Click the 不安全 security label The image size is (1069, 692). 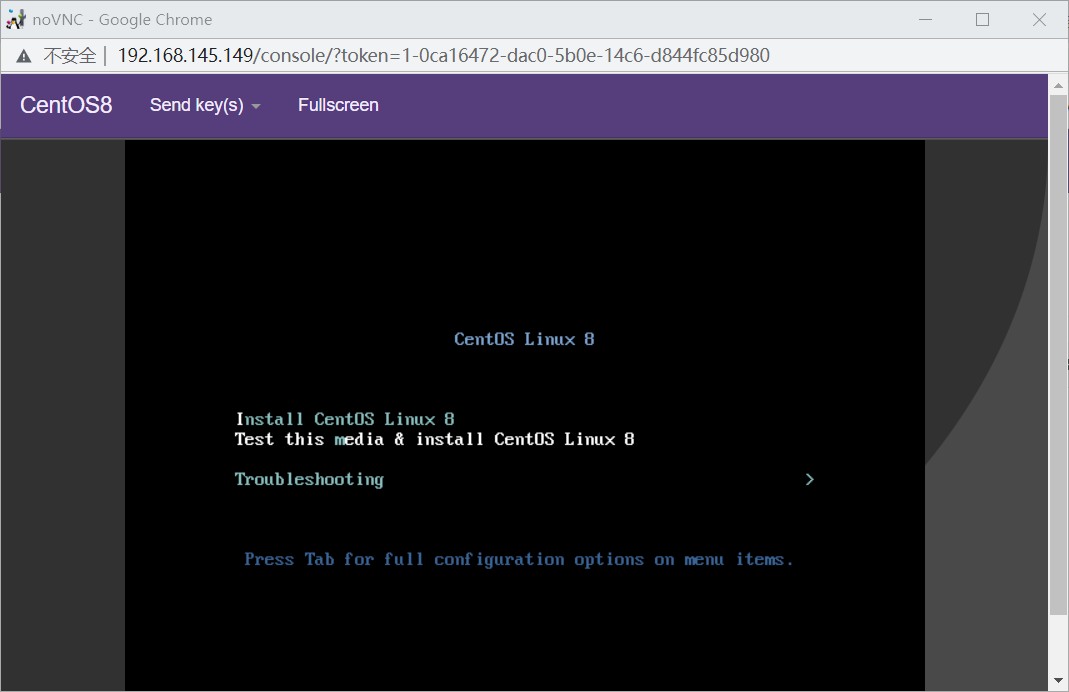click(x=70, y=55)
